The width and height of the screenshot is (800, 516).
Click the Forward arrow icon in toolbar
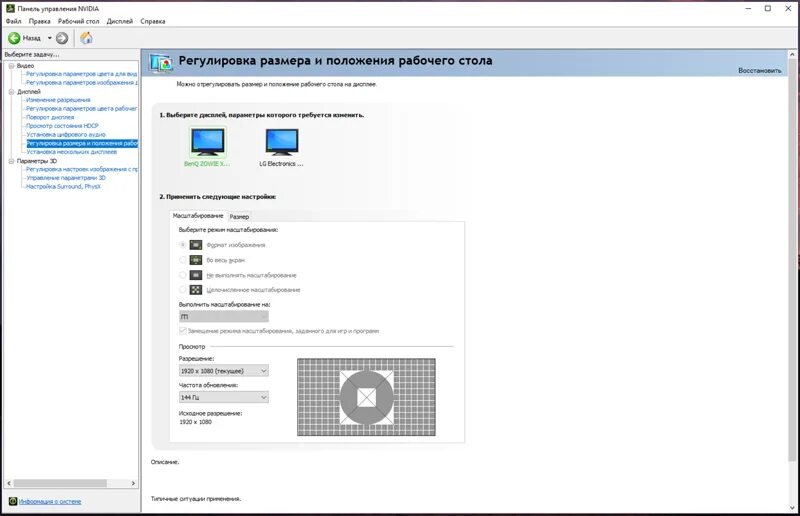point(62,38)
